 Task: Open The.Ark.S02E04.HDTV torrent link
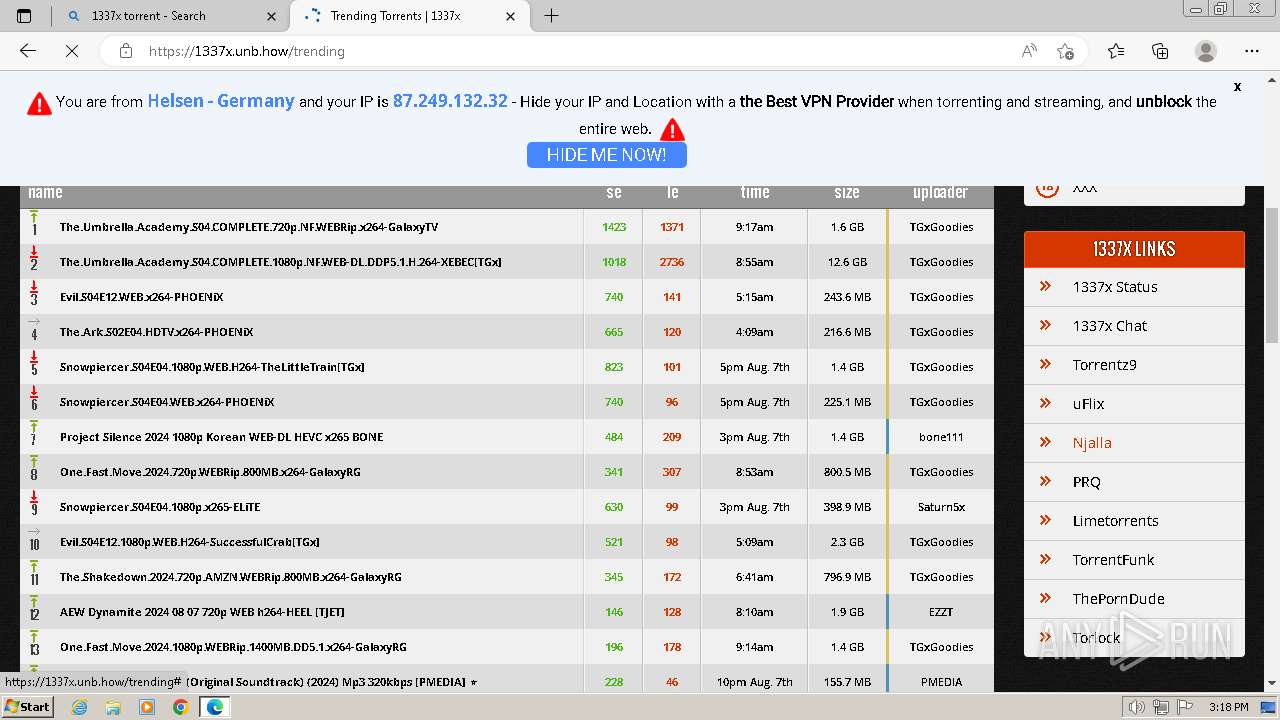coord(157,332)
